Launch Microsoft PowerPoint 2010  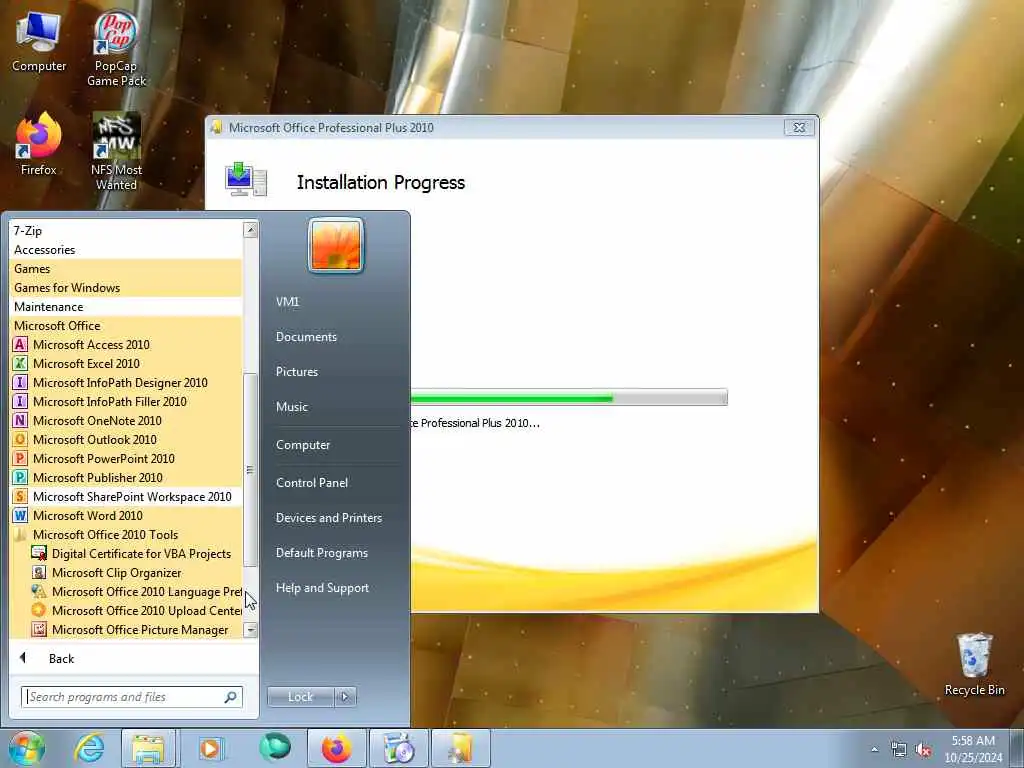click(104, 458)
